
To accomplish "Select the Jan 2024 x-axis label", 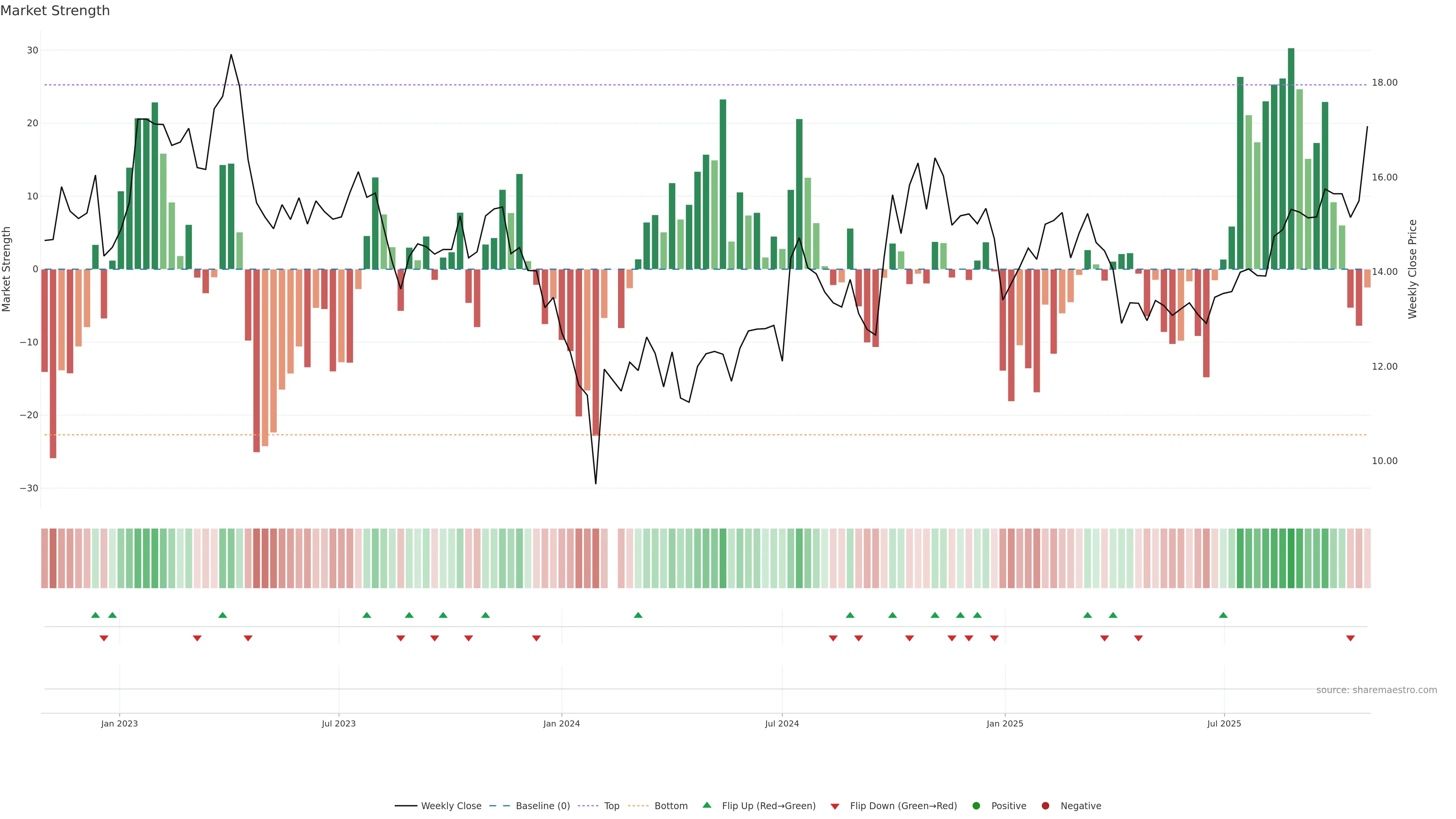I will (x=561, y=723).
